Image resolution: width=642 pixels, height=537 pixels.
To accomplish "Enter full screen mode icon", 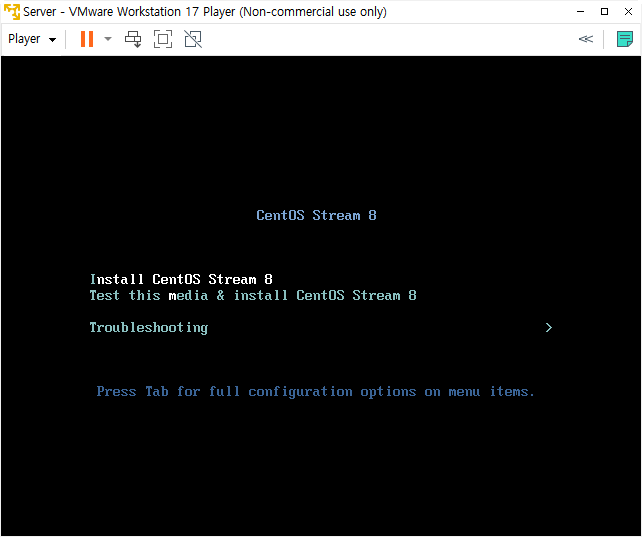I will pyautogui.click(x=163, y=39).
